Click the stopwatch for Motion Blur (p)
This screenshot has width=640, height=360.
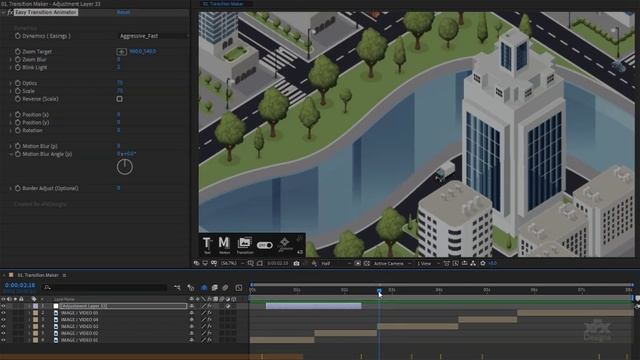pyautogui.click(x=18, y=146)
